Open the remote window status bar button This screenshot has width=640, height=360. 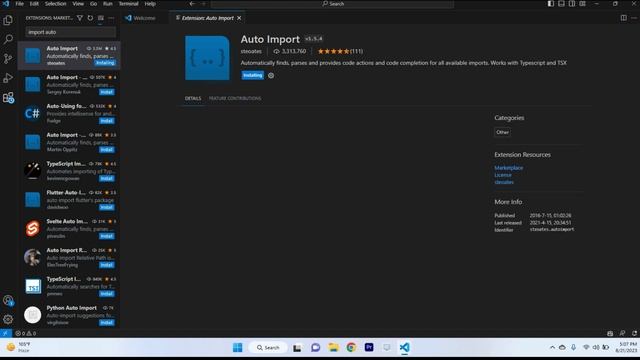click(6, 333)
